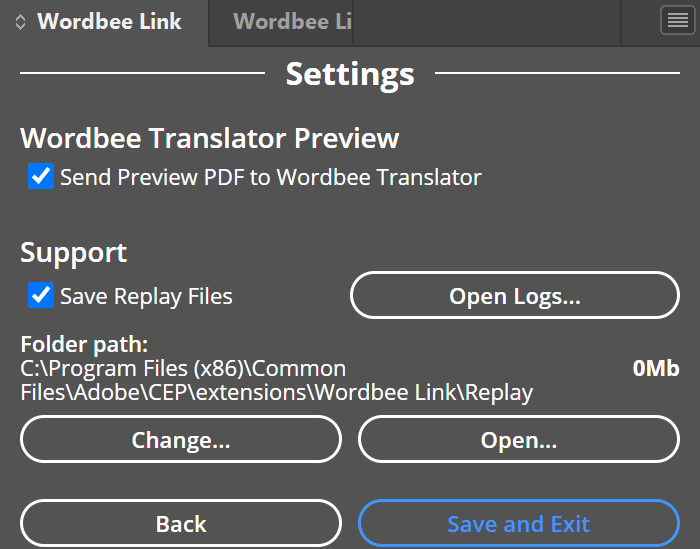Go Back from the Settings screen

[181, 523]
